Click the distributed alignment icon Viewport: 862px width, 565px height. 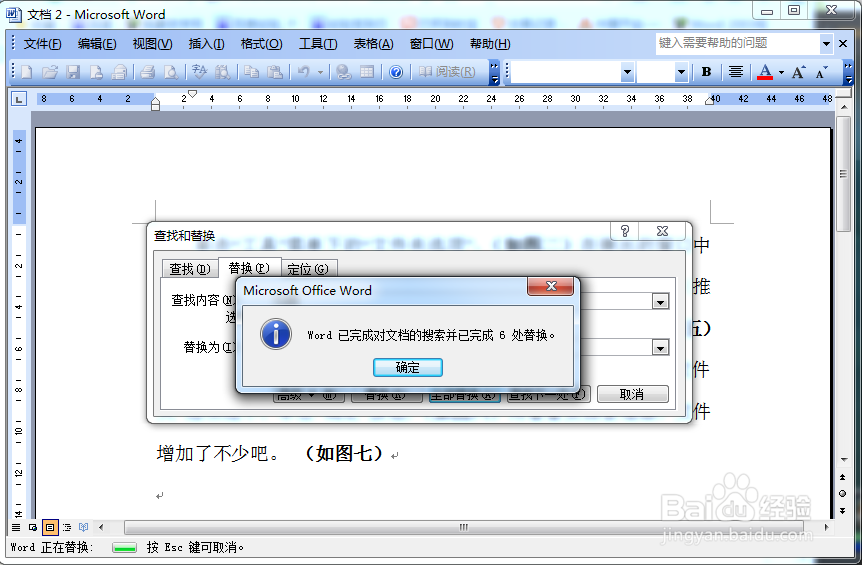(x=736, y=72)
